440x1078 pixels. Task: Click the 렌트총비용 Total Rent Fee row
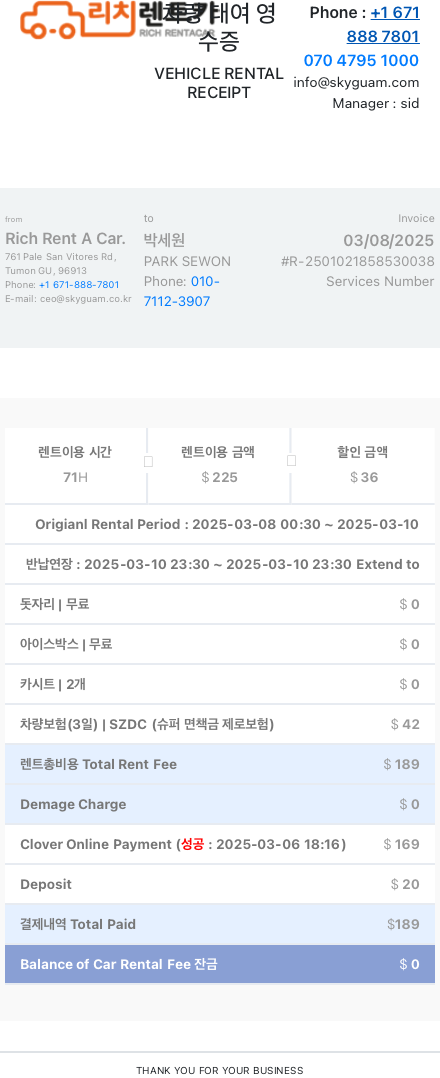click(220, 764)
